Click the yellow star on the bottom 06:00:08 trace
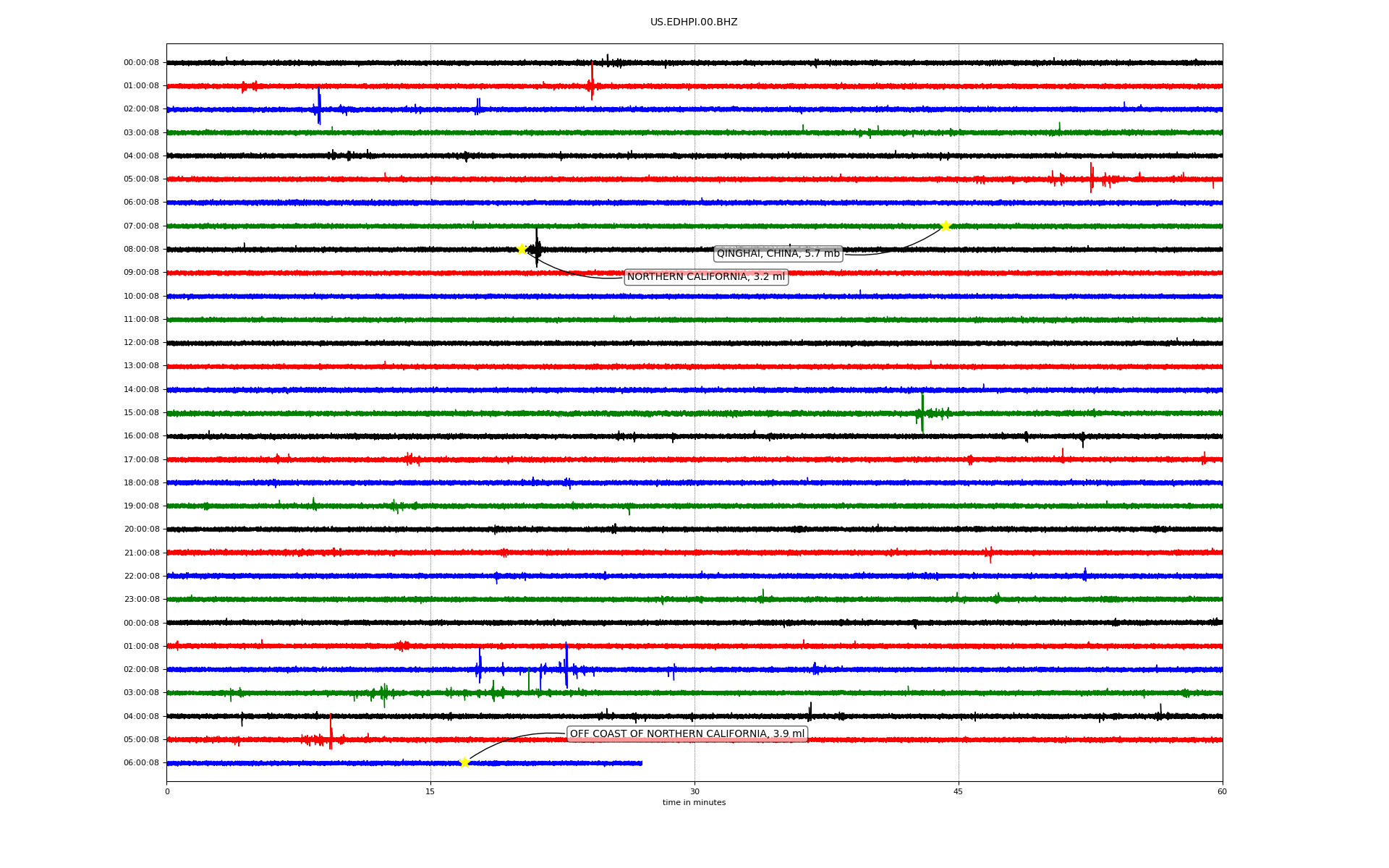Image resolution: width=1389 pixels, height=868 pixels. [464, 762]
